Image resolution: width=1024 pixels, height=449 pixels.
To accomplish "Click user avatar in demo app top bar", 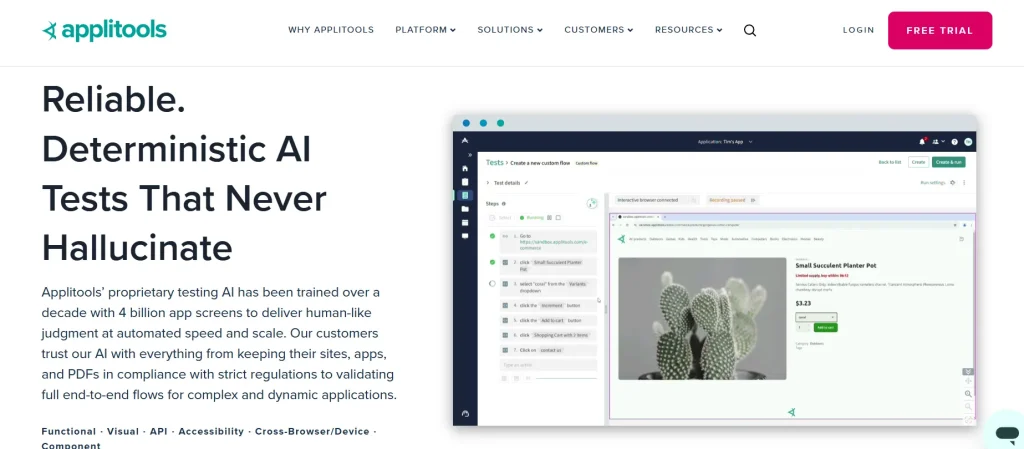I will (x=968, y=141).
